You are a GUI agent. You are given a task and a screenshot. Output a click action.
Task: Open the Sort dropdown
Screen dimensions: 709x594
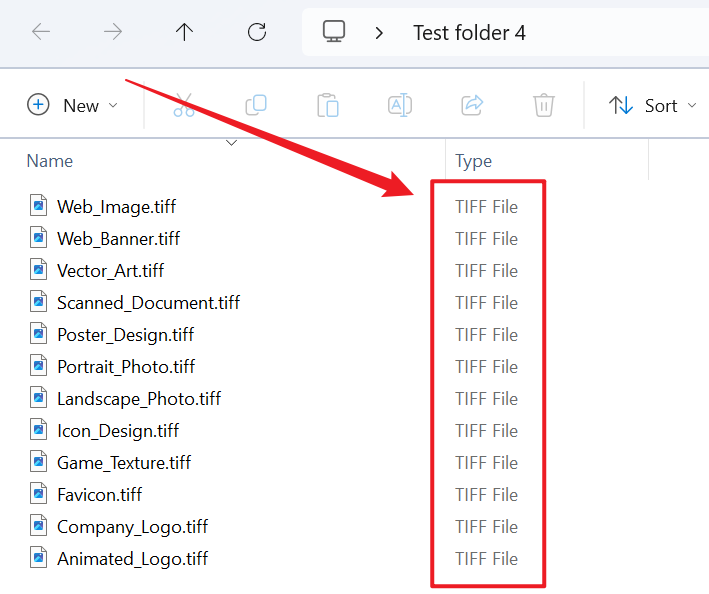tap(652, 105)
